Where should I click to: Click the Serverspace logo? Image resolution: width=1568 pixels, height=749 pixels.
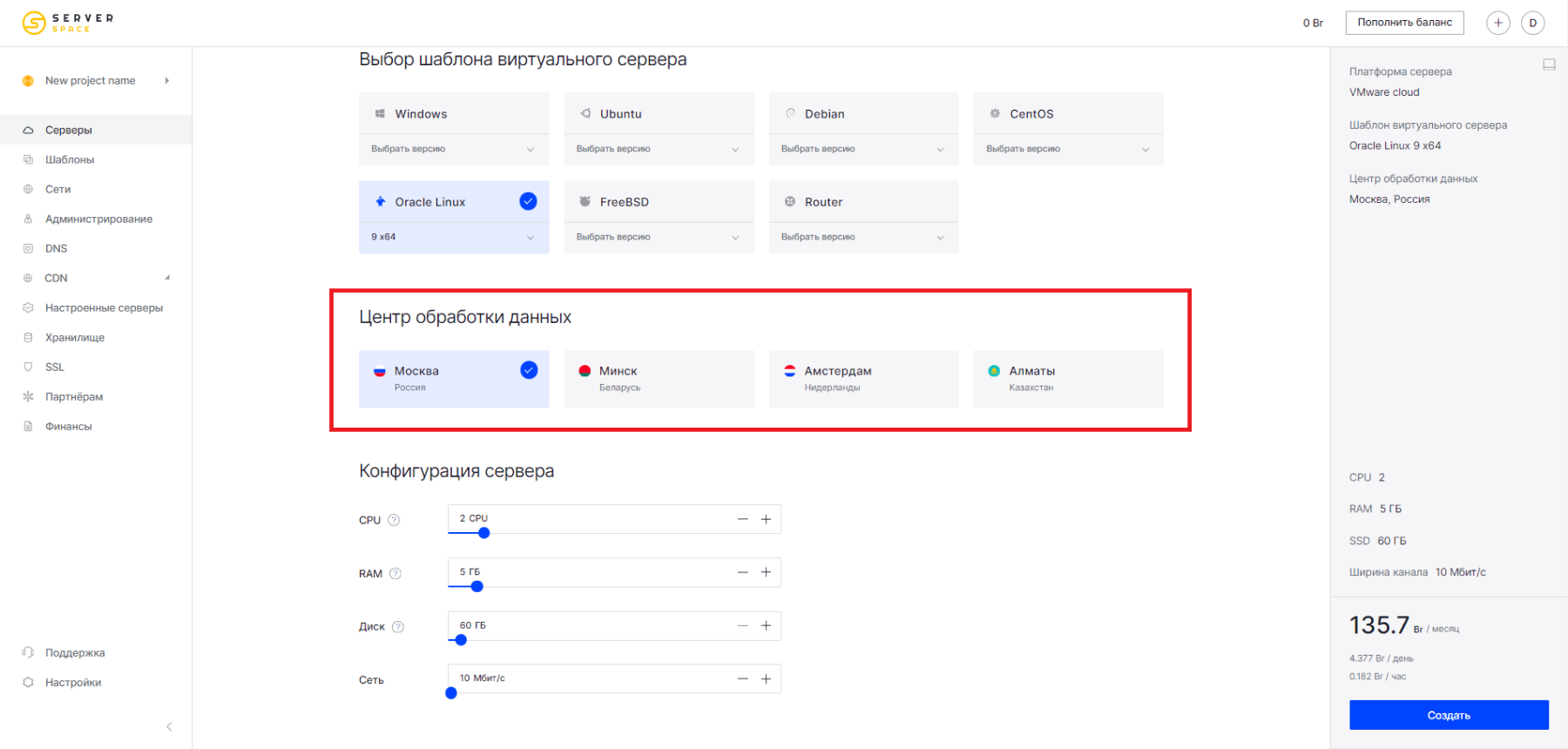tap(68, 23)
